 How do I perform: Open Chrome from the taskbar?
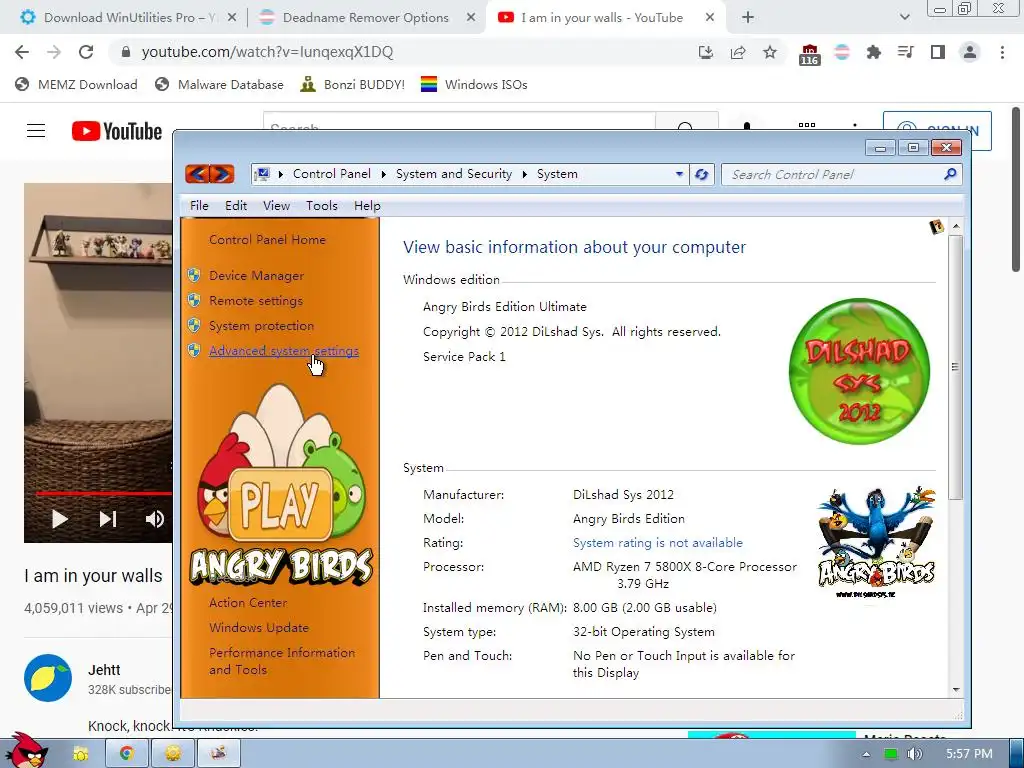click(126, 753)
